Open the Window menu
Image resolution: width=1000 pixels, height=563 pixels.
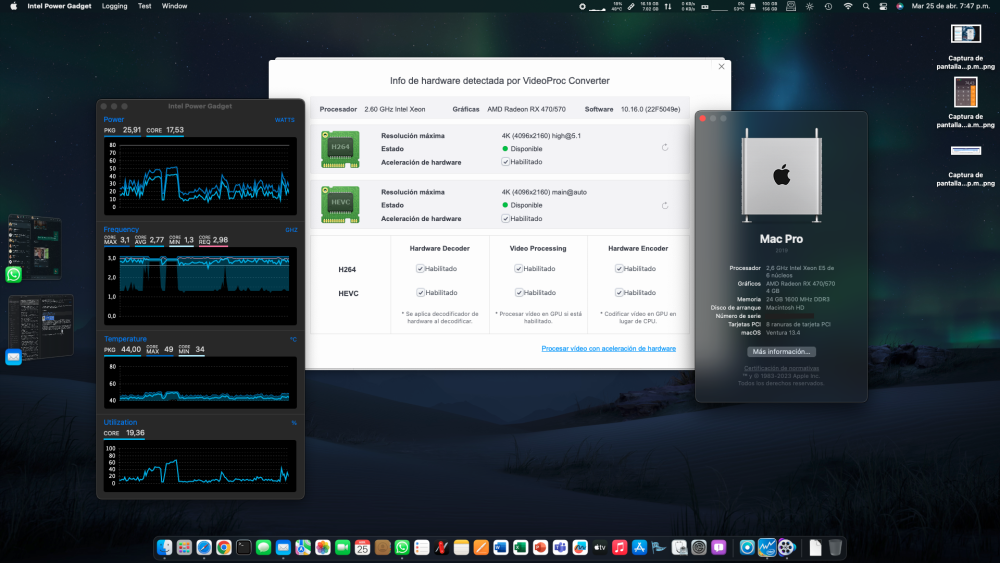(174, 6)
